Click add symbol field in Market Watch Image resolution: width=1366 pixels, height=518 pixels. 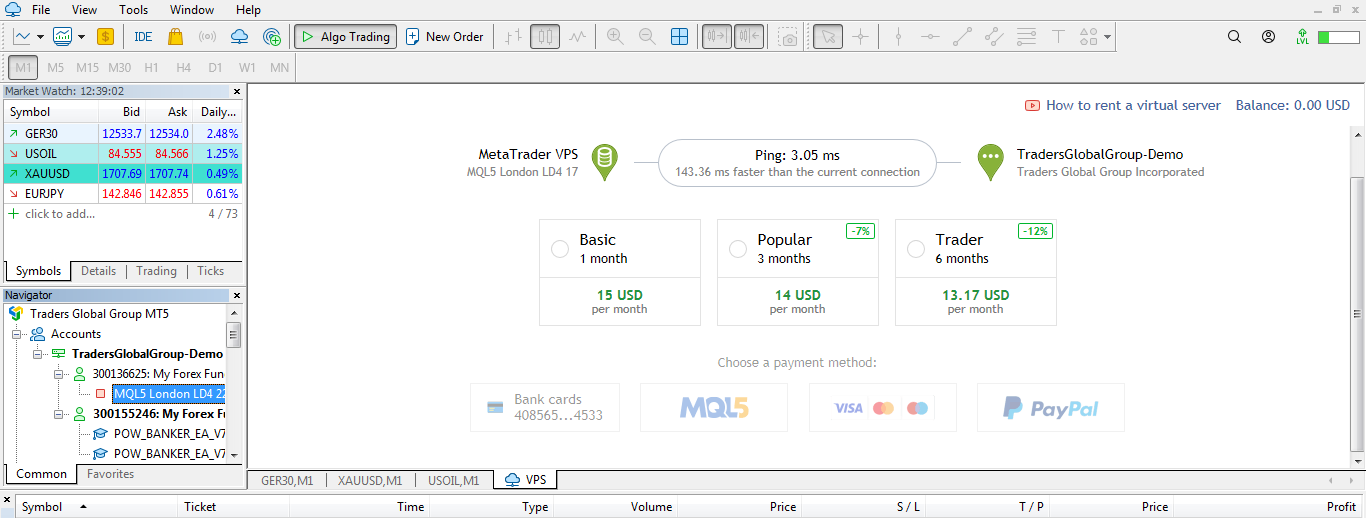click(x=61, y=214)
